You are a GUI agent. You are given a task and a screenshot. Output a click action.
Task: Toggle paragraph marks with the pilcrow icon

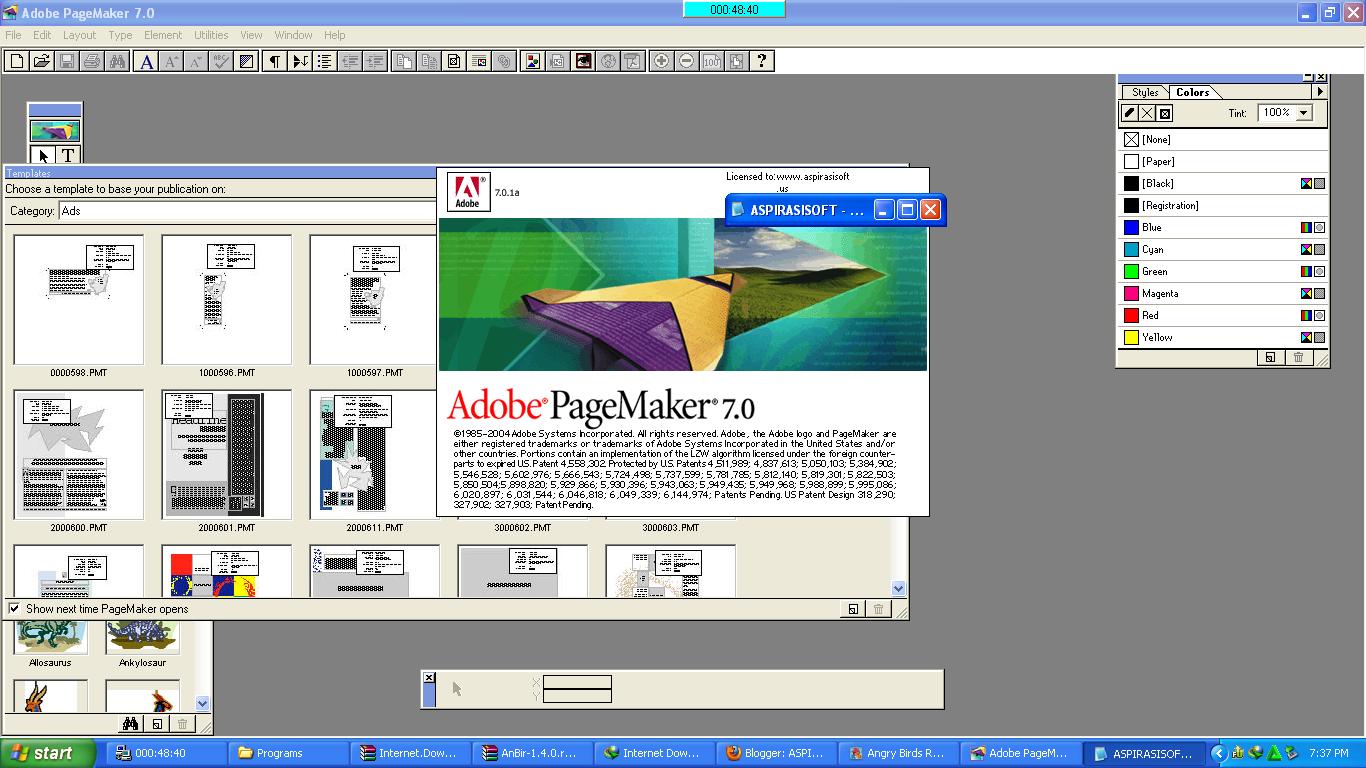tap(274, 61)
